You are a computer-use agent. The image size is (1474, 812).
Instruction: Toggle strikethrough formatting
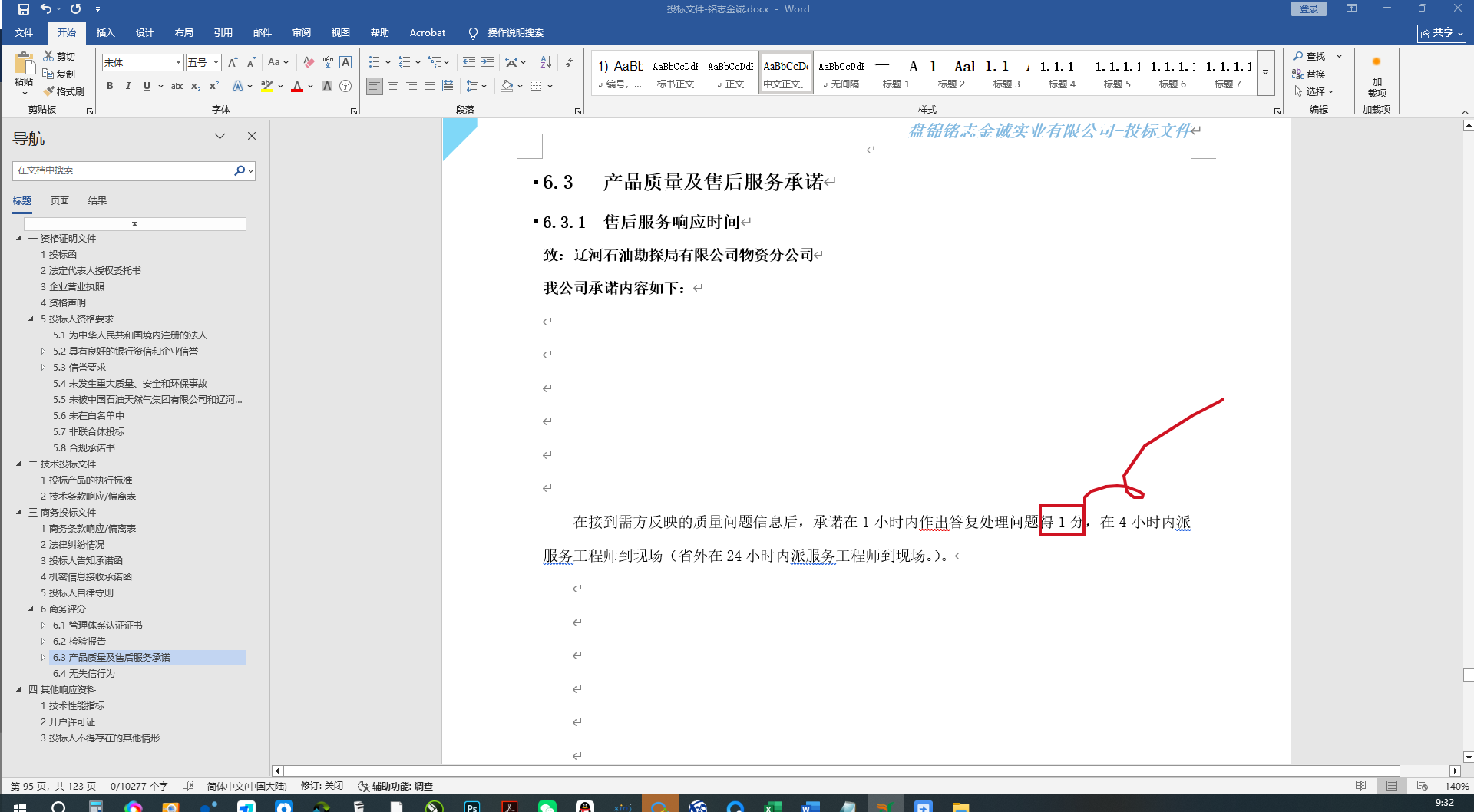click(177, 86)
